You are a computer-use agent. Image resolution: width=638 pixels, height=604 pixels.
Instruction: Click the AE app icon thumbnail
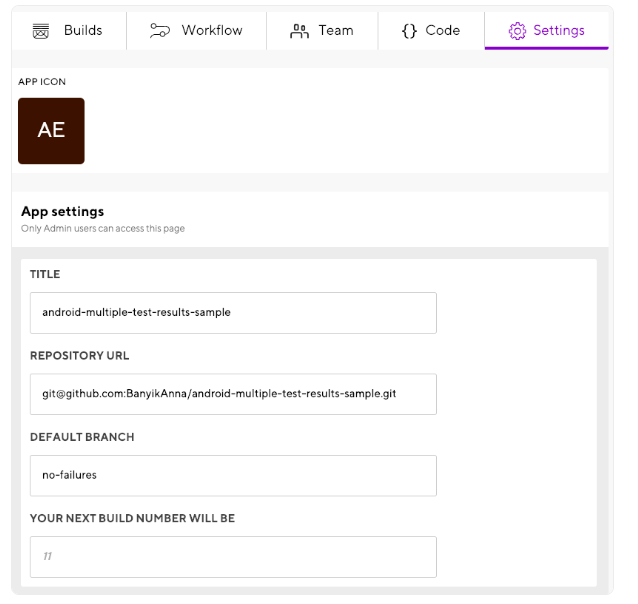coord(51,131)
